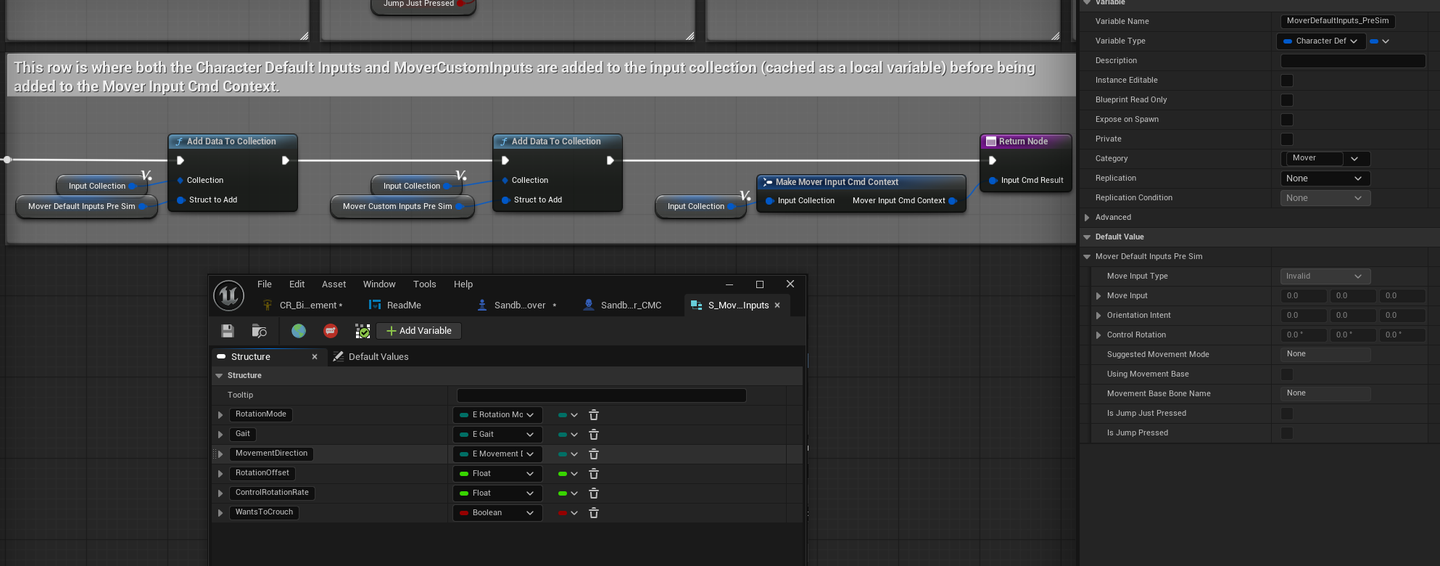Delete the ControlRotationRate variable with its trash icon

593,493
